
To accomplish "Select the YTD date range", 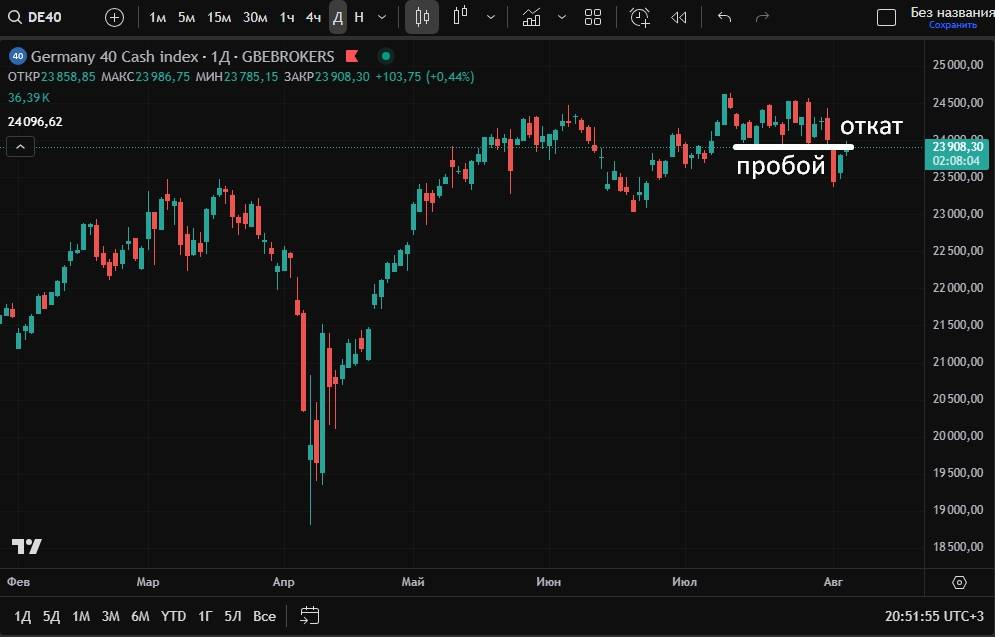I will pyautogui.click(x=173, y=616).
